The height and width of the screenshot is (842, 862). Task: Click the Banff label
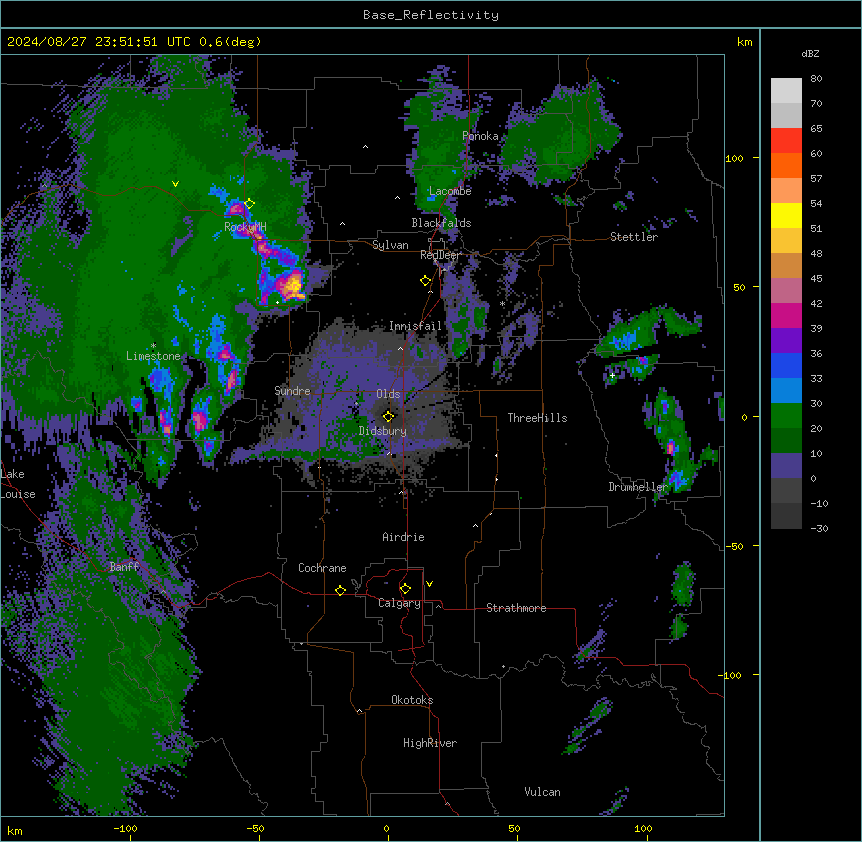coord(124,567)
